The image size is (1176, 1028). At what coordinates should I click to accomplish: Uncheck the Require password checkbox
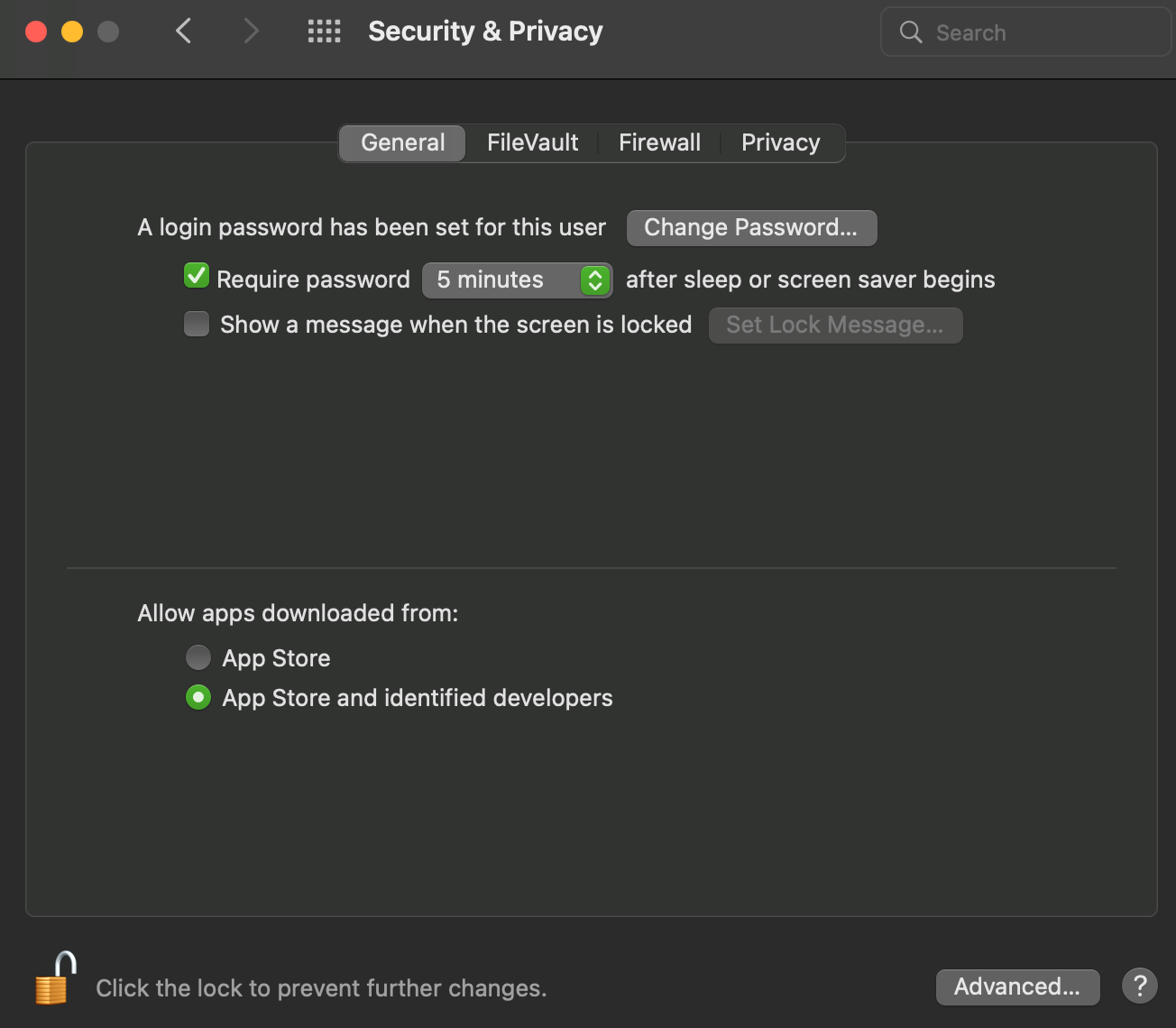click(196, 276)
